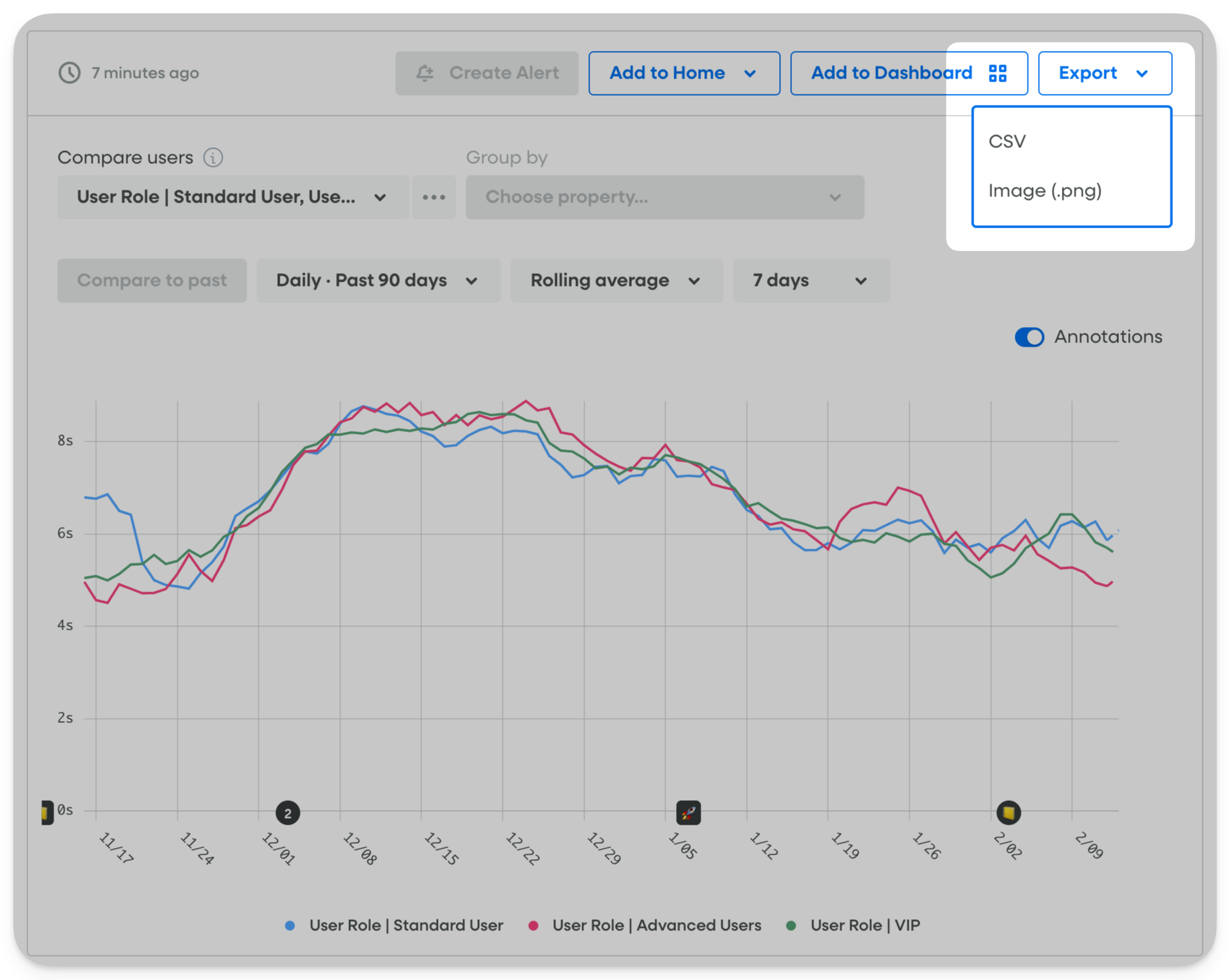Hide the User Role | VIP series via legend
1230x980 pixels.
[865, 925]
